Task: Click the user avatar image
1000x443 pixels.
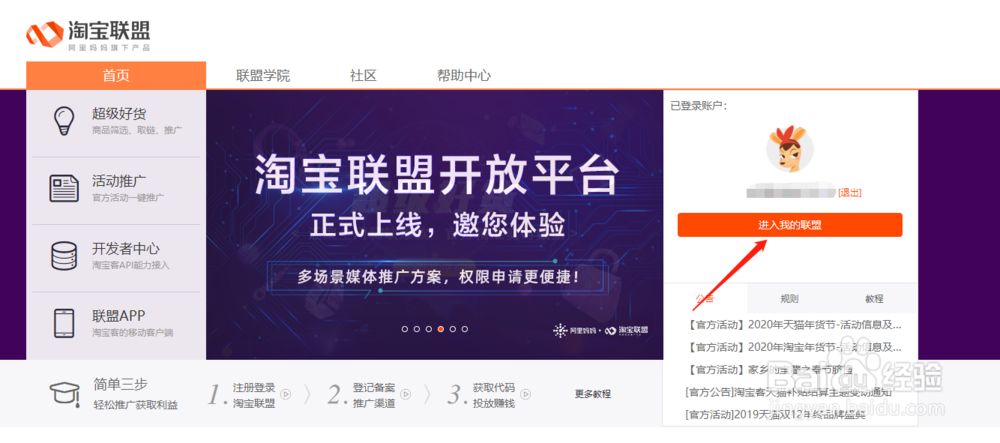Action: tap(790, 149)
